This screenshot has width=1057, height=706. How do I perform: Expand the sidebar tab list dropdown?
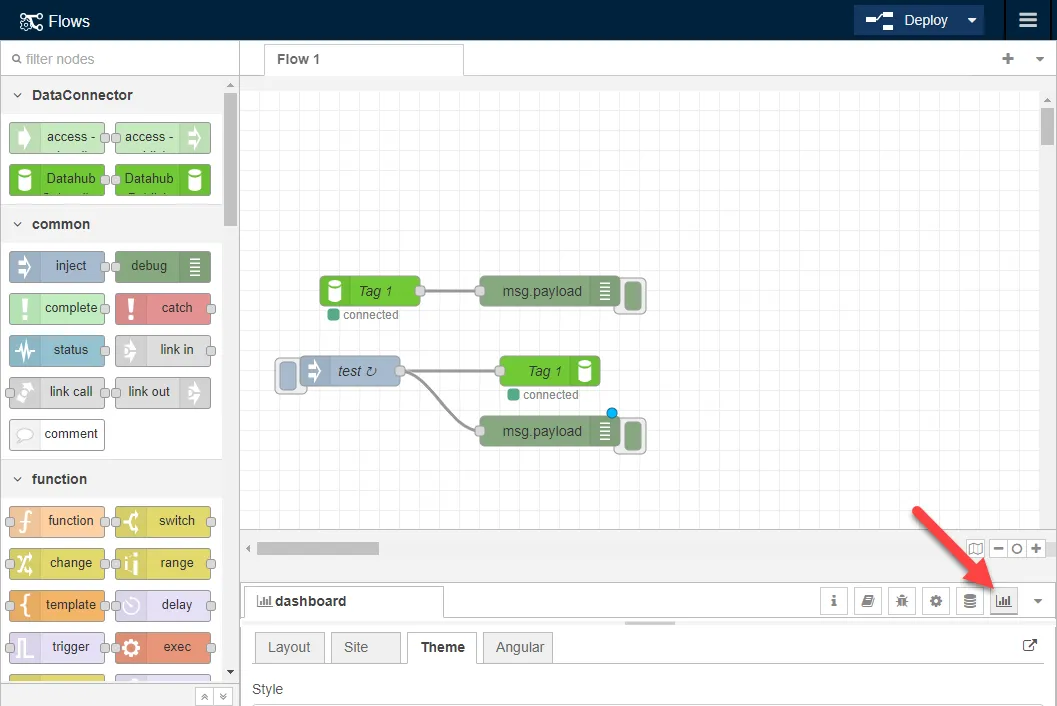pyautogui.click(x=1038, y=601)
